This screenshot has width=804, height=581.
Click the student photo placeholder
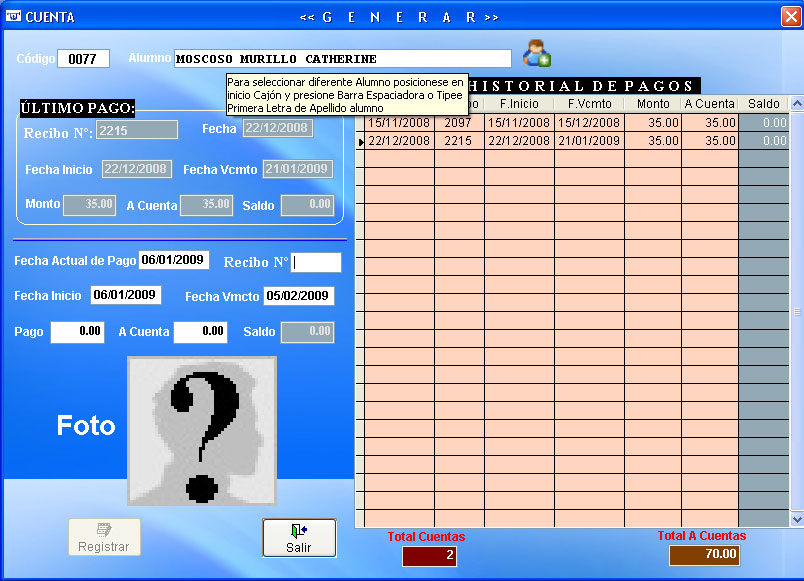tap(202, 430)
